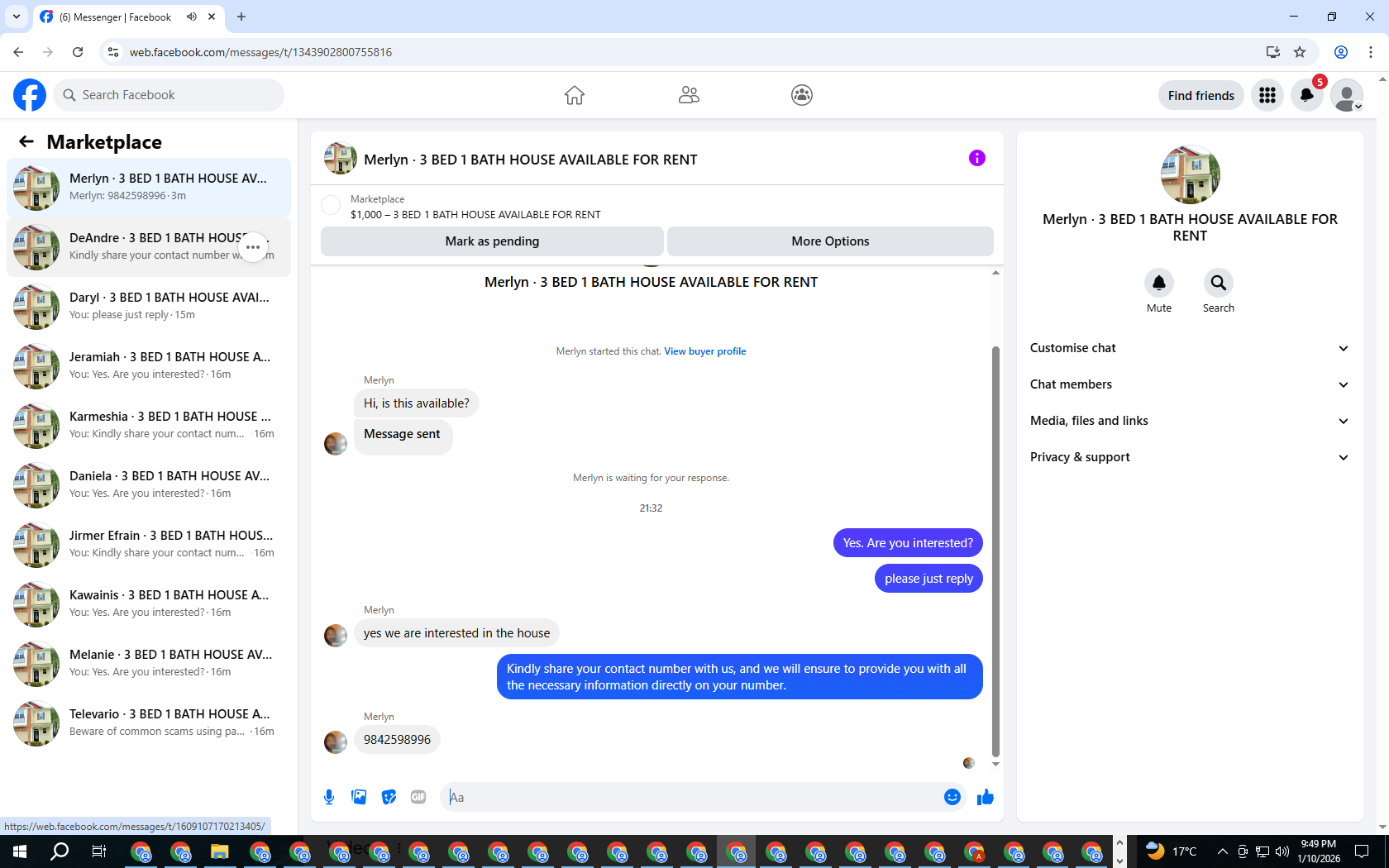Open Chrome profile icon
1389x868 pixels.
point(1341,52)
